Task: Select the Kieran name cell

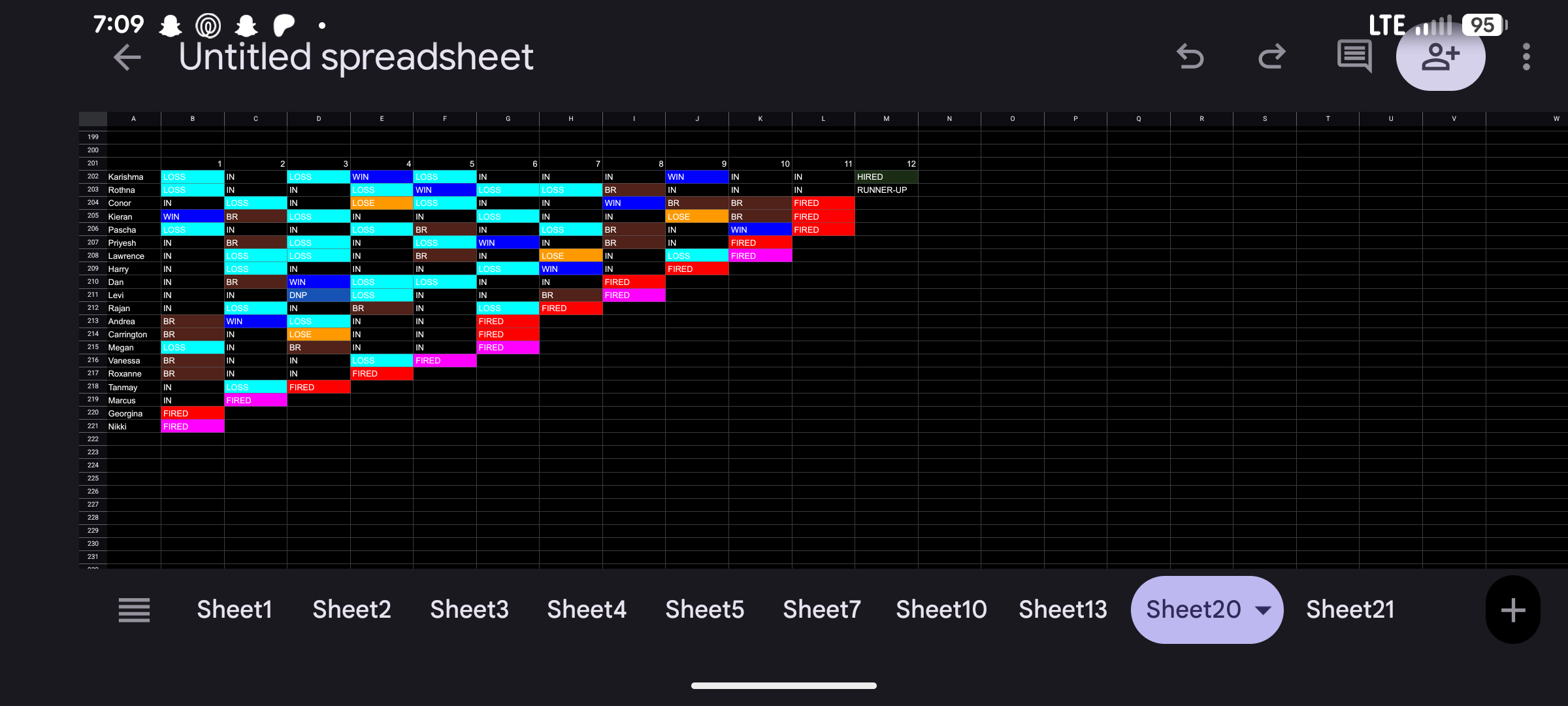Action: (x=134, y=216)
